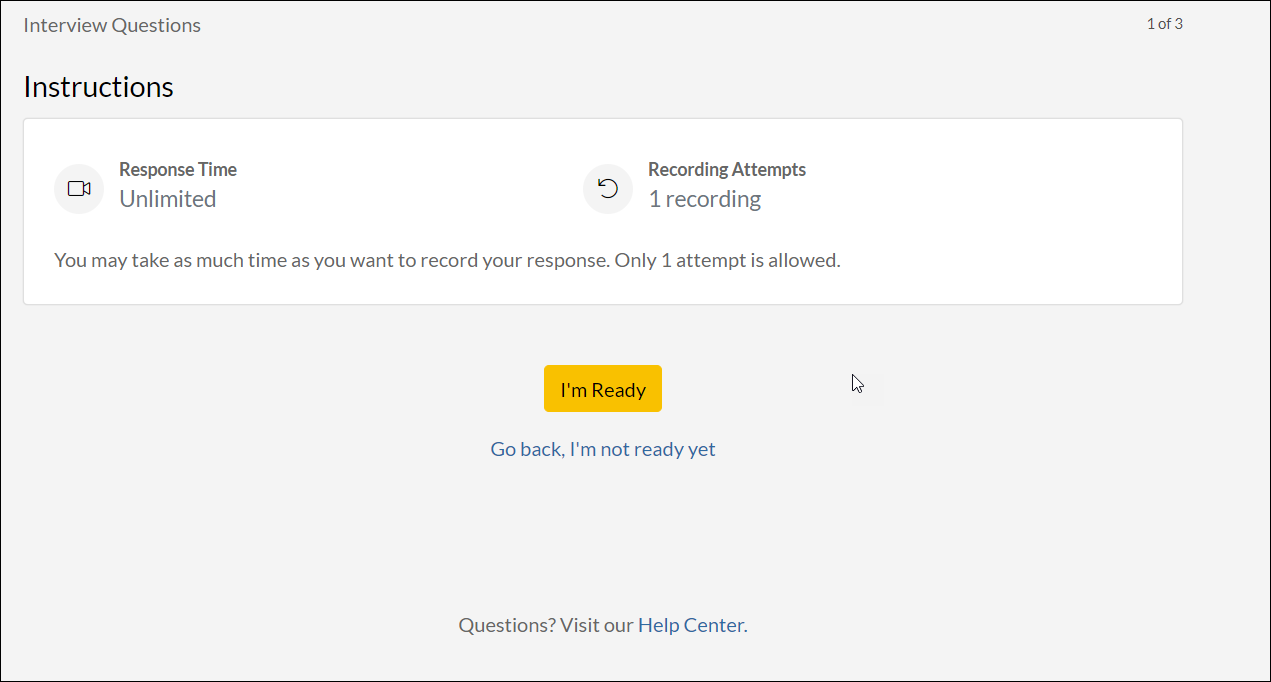Click the "Questions? Visit our" footer text
Image resolution: width=1271 pixels, height=682 pixels.
pyautogui.click(x=546, y=625)
